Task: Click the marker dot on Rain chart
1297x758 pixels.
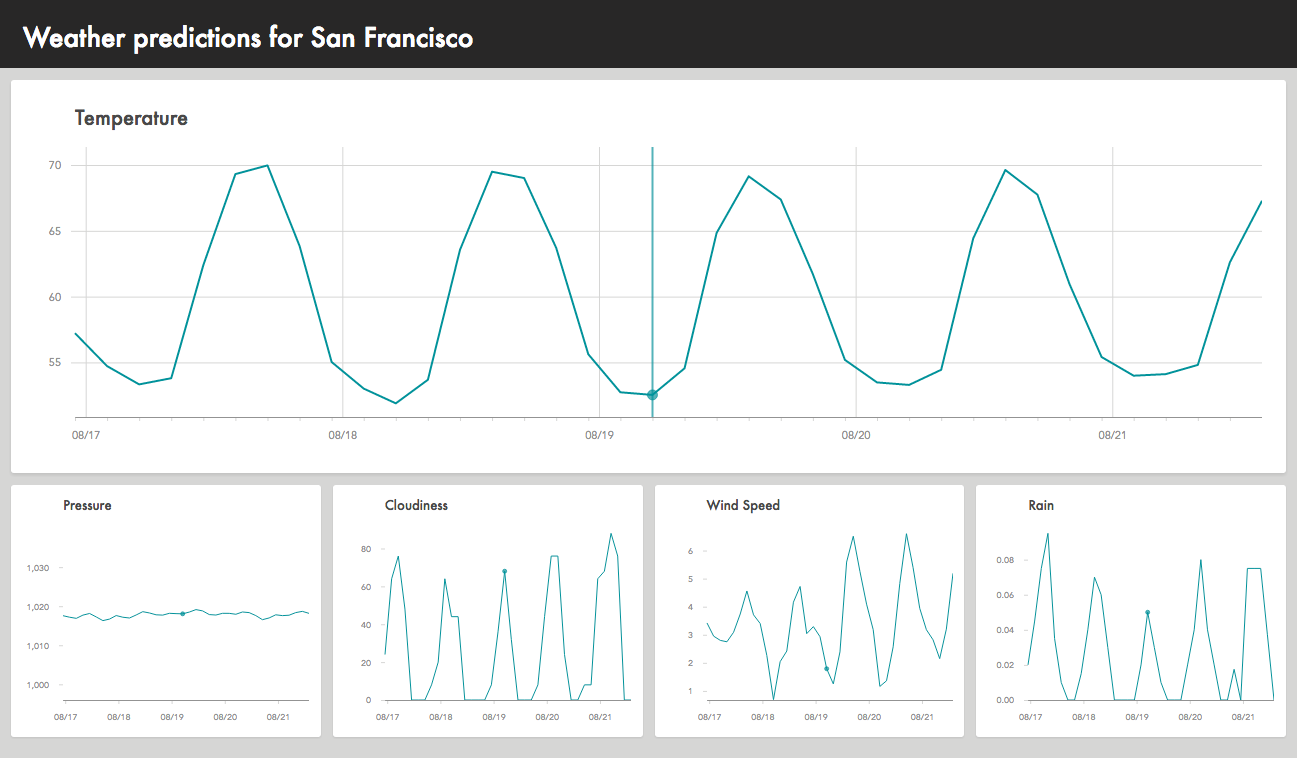Action: click(1147, 612)
